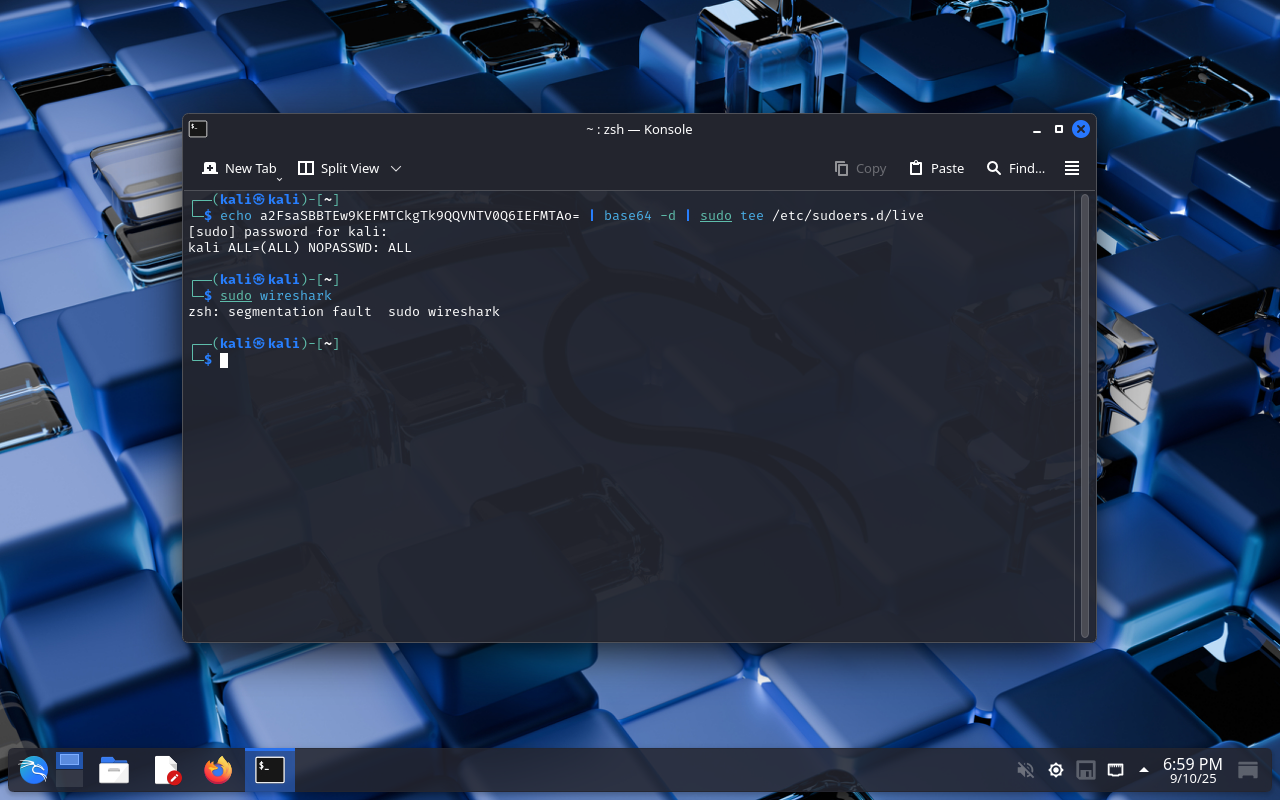Expand the New Tab dropdown arrow
This screenshot has height=800, width=1280.
tap(279, 177)
